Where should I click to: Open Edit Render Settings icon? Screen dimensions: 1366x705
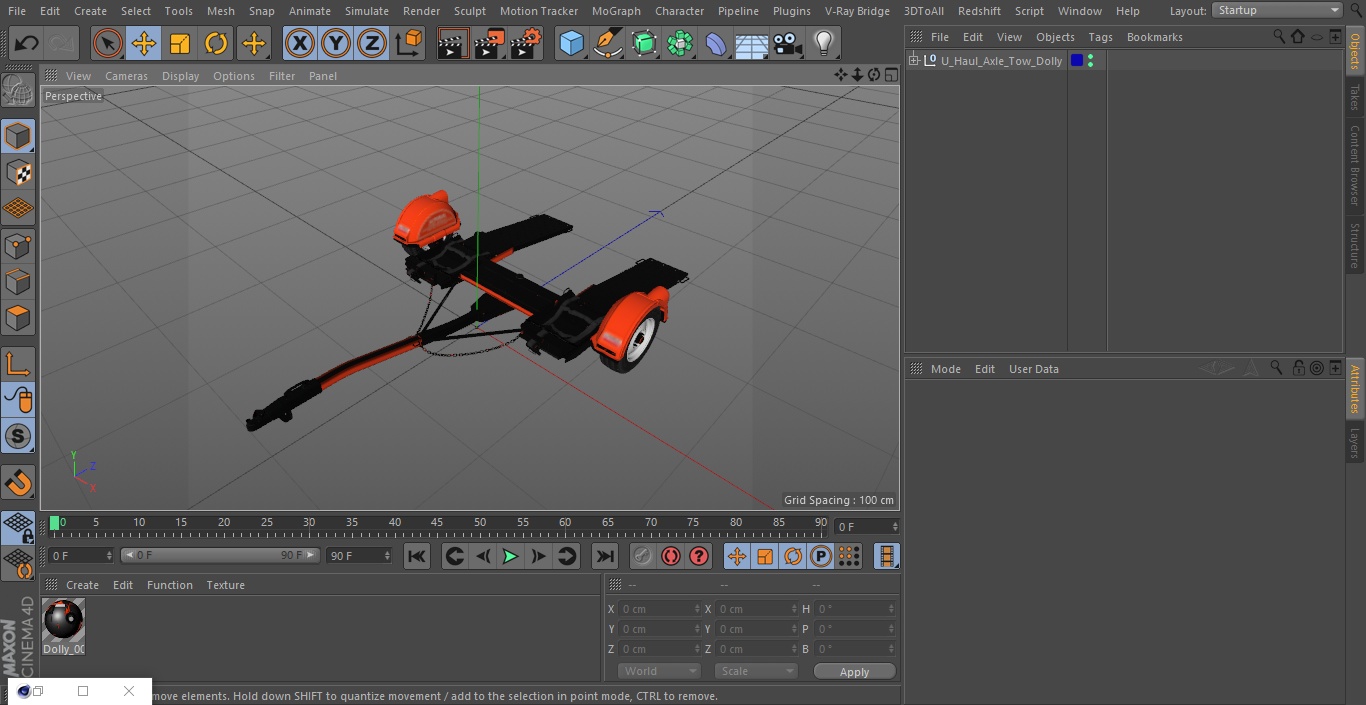tap(526, 43)
